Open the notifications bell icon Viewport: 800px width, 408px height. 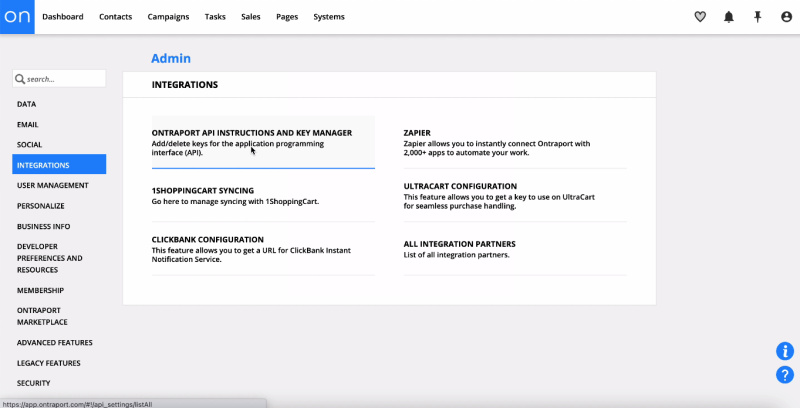click(x=729, y=17)
